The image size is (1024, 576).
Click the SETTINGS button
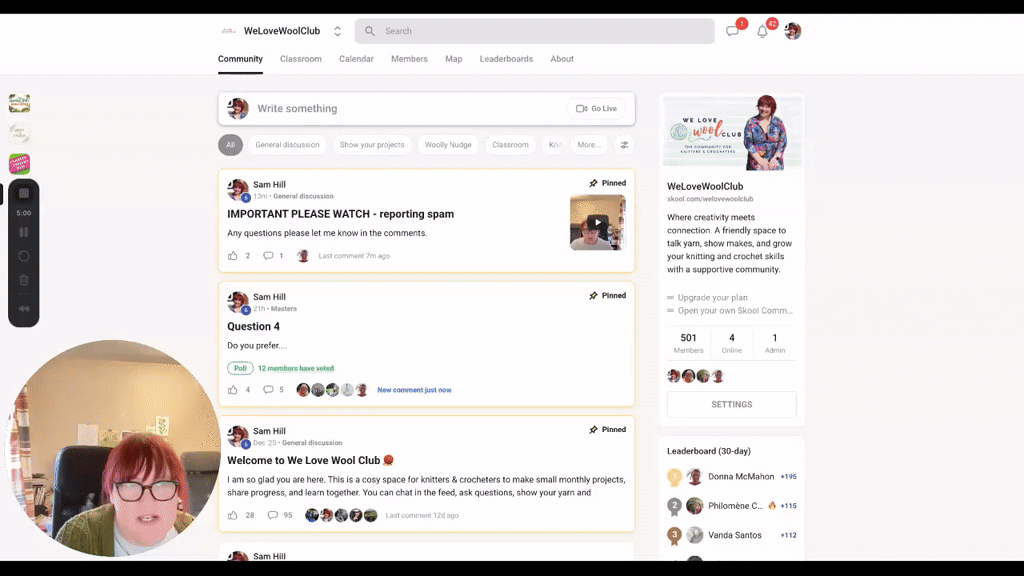click(x=731, y=404)
